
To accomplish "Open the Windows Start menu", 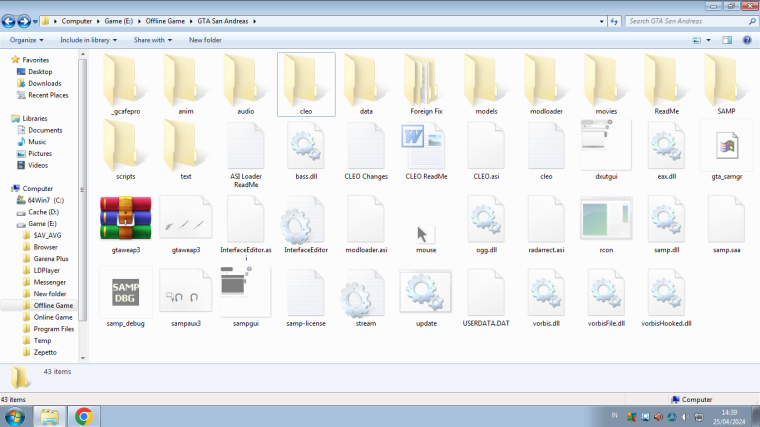I will coord(15,417).
